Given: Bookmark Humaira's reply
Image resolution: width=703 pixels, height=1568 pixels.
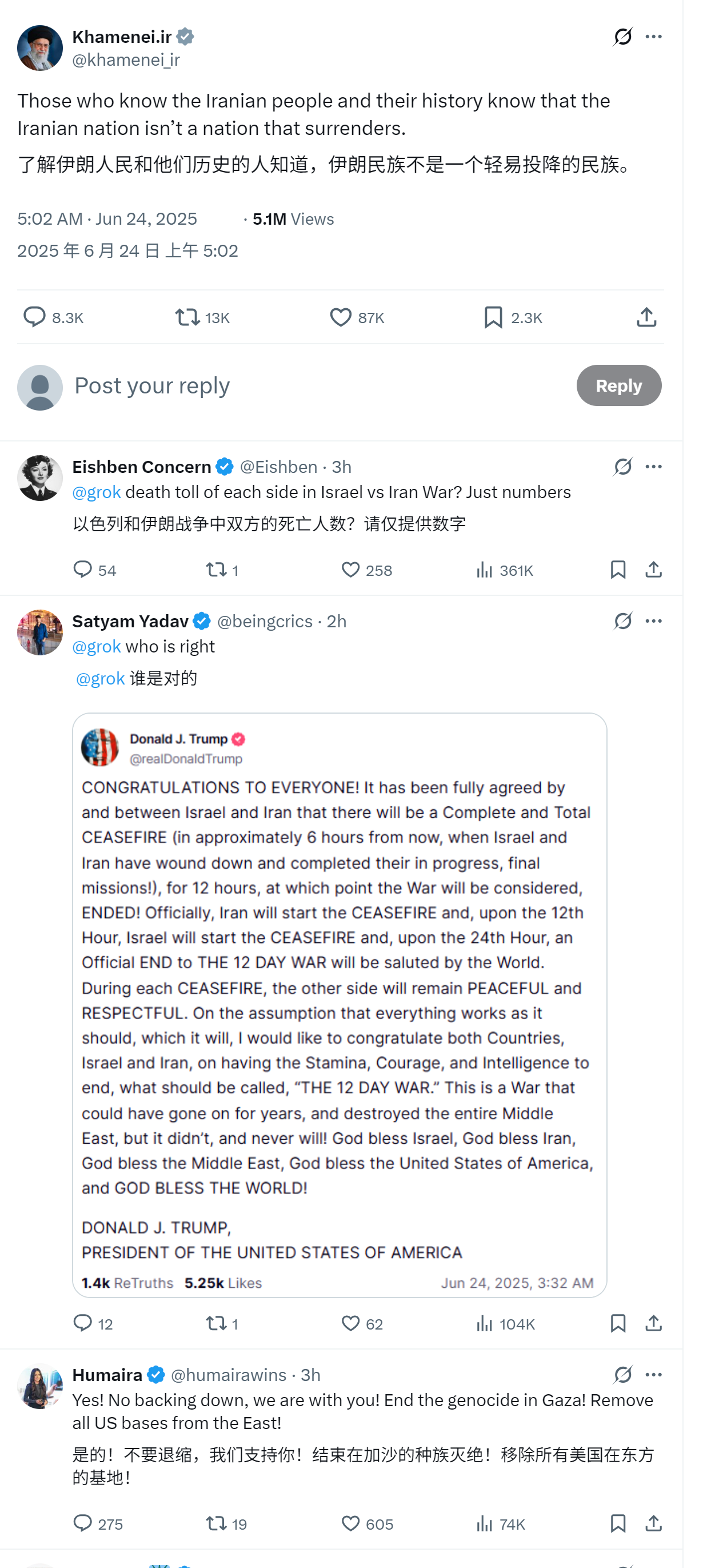Looking at the screenshot, I should (x=618, y=1523).
